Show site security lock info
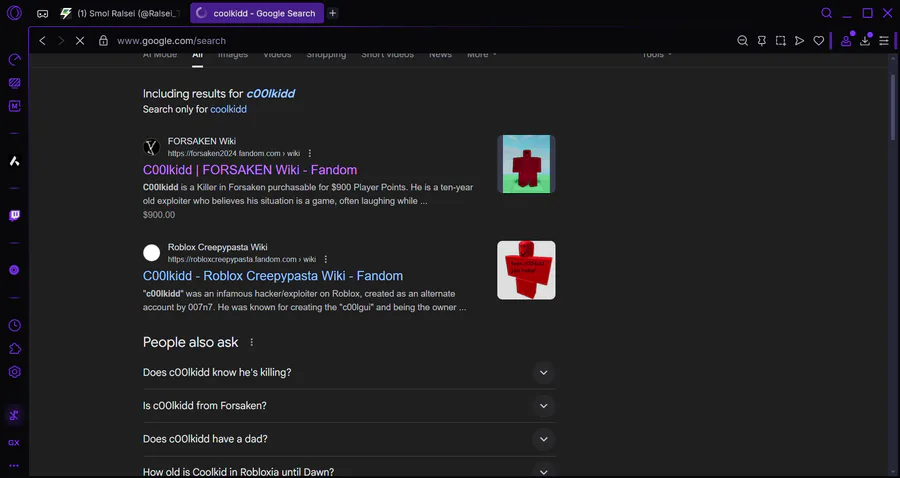This screenshot has width=900, height=478. 103,41
